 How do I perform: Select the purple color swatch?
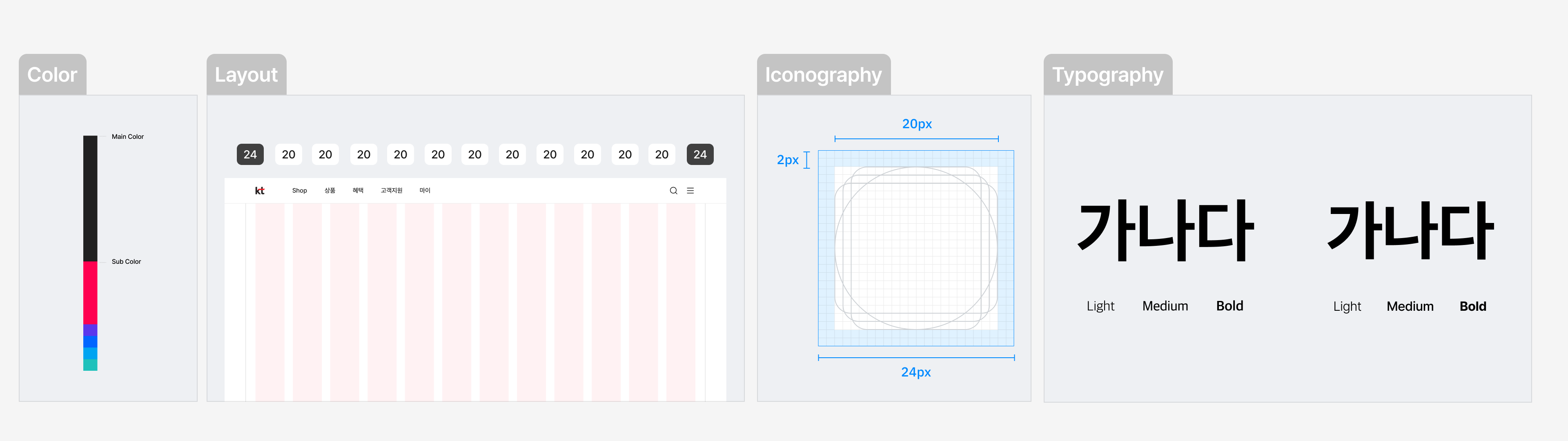point(90,330)
